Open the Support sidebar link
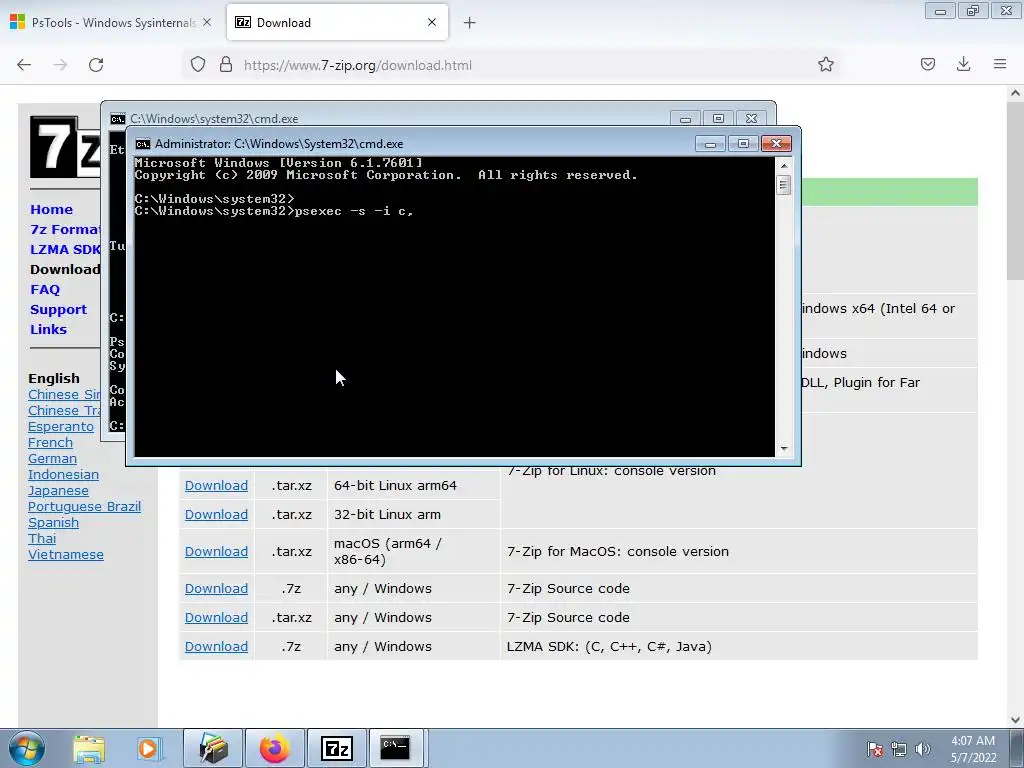The width and height of the screenshot is (1024, 768). click(x=58, y=310)
